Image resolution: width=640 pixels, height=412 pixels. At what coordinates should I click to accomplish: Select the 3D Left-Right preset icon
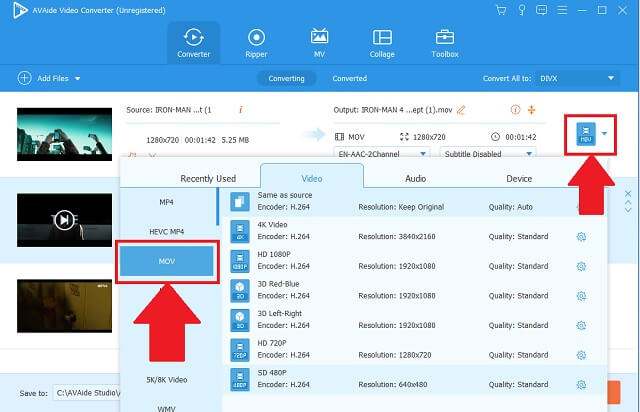tap(240, 320)
